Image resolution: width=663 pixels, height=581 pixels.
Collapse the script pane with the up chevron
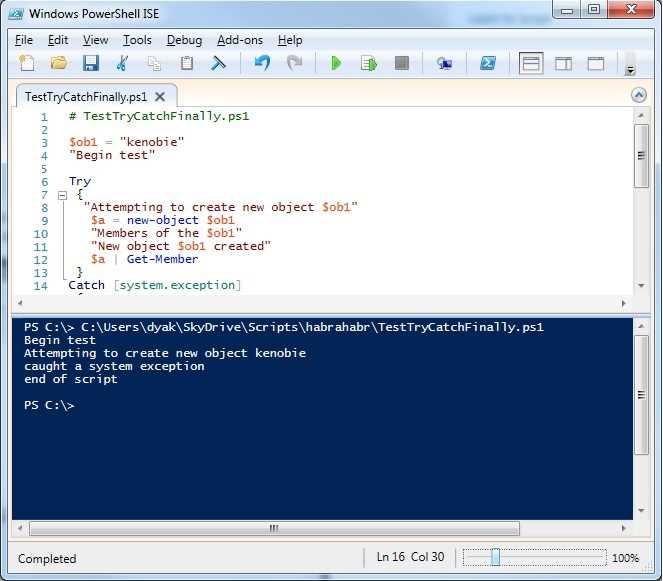(639, 95)
